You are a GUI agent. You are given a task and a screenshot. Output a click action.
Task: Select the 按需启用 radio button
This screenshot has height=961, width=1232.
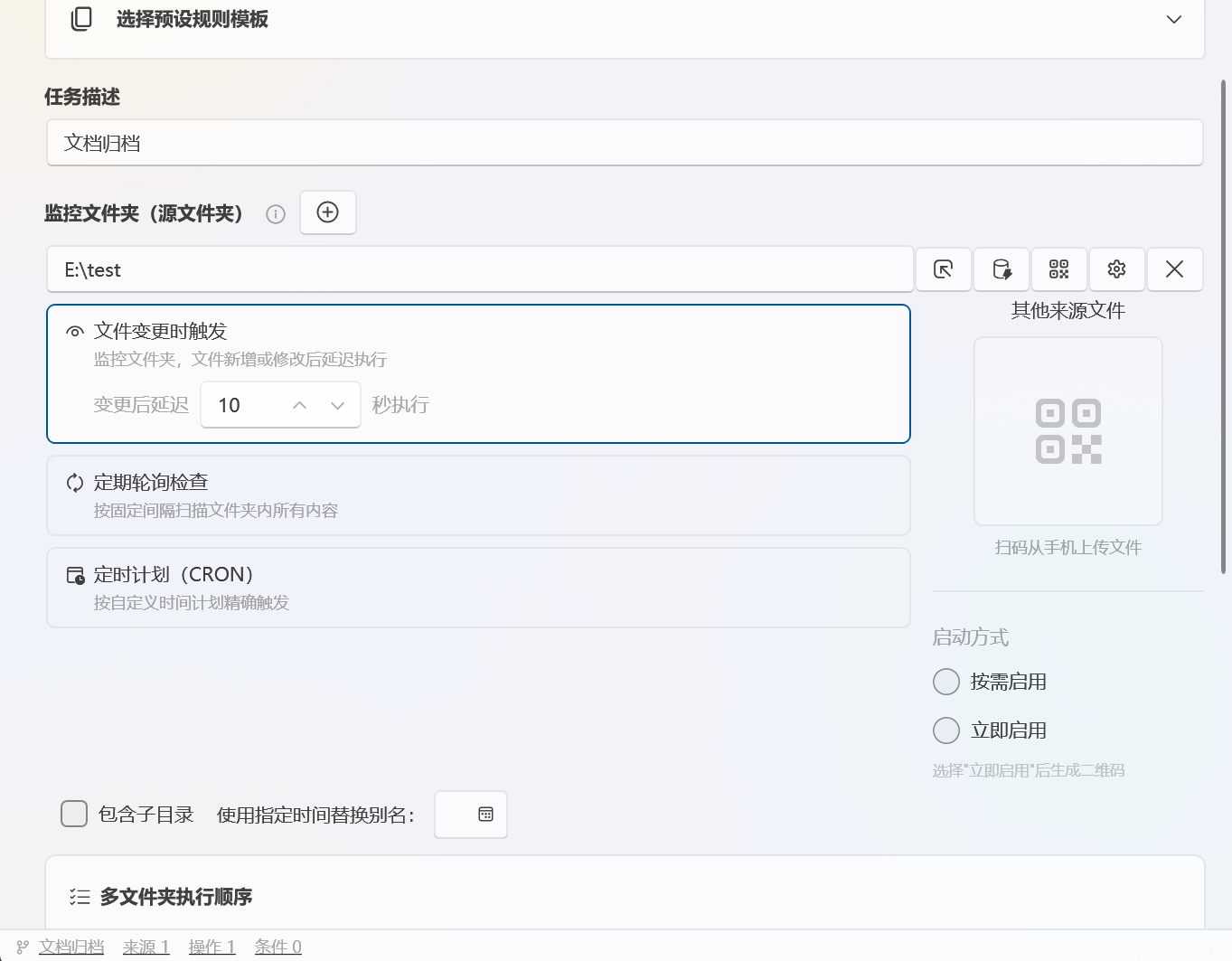(946, 682)
